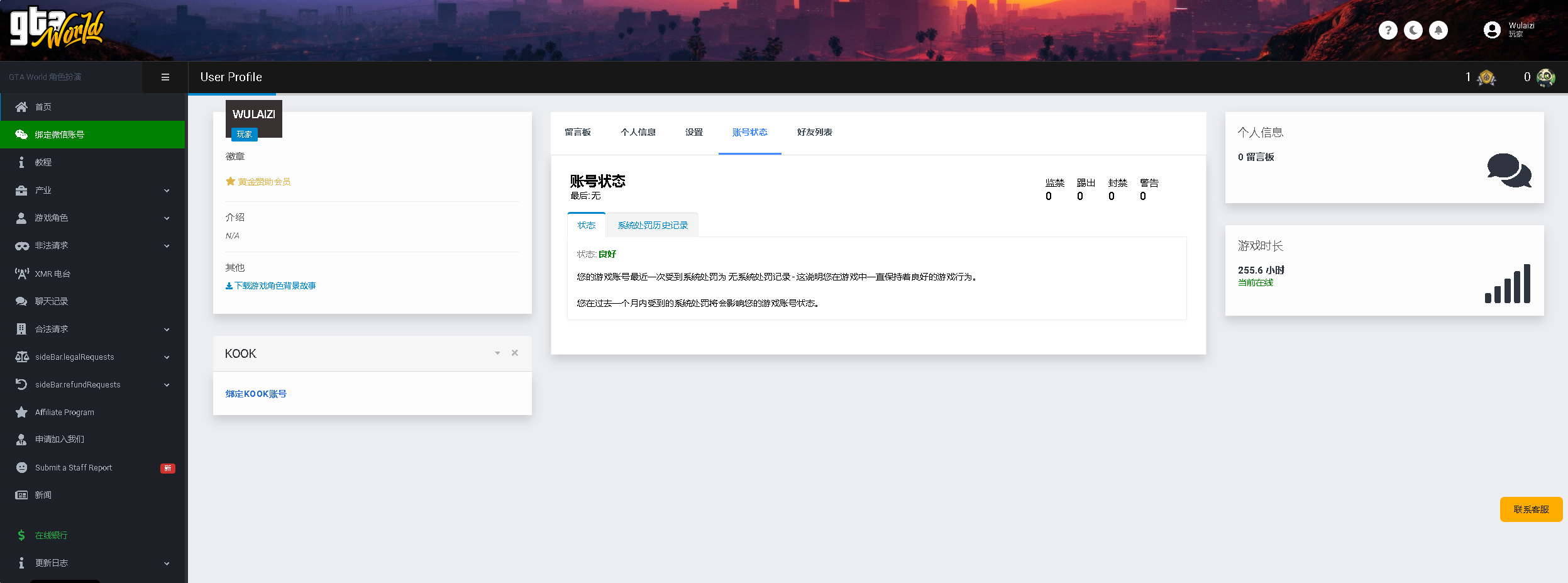1568x583 pixels.
Task: Click the undo icon for refundRequests
Action: [21, 384]
